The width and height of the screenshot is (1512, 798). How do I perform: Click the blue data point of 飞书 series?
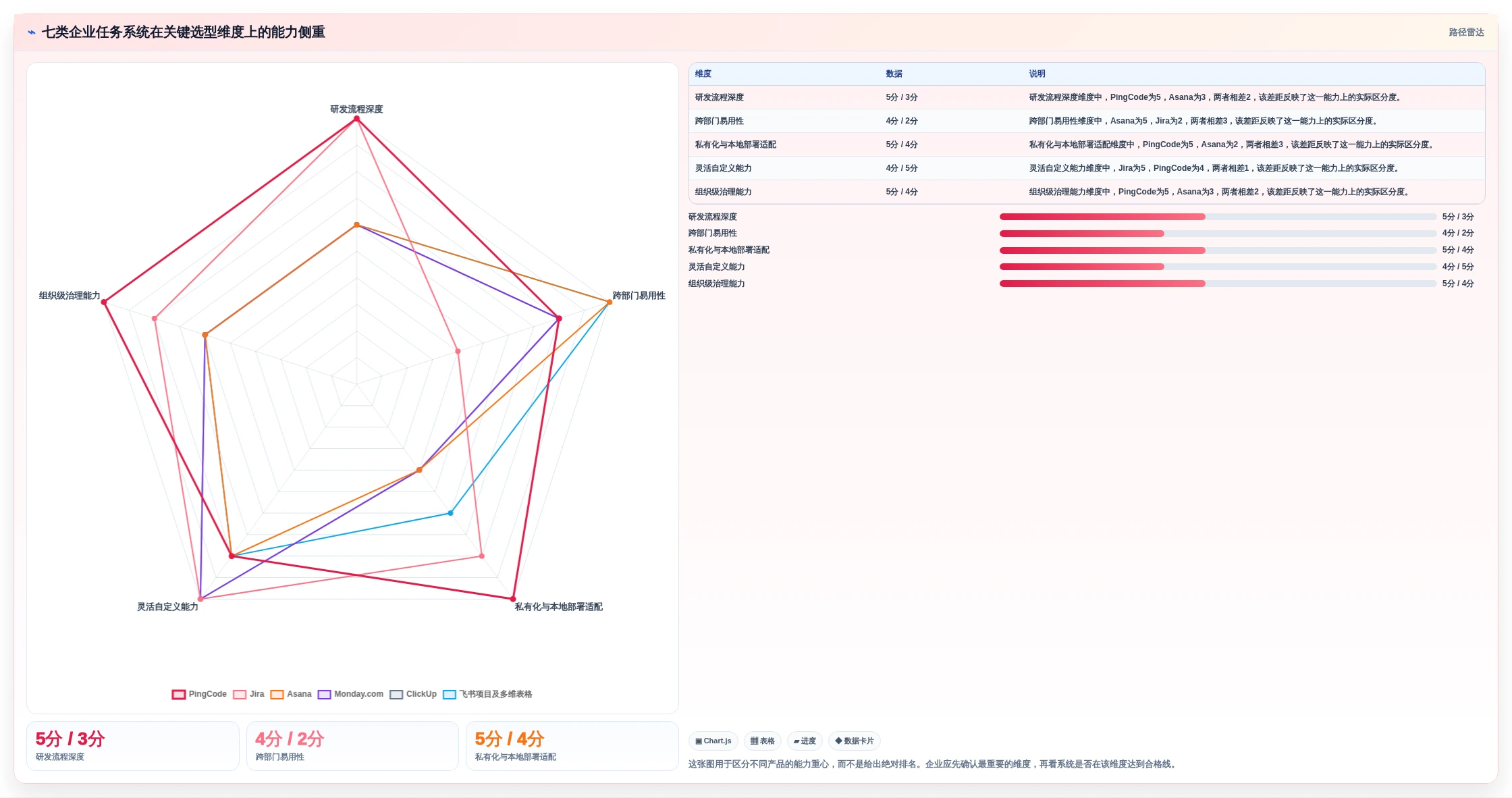coord(451,513)
